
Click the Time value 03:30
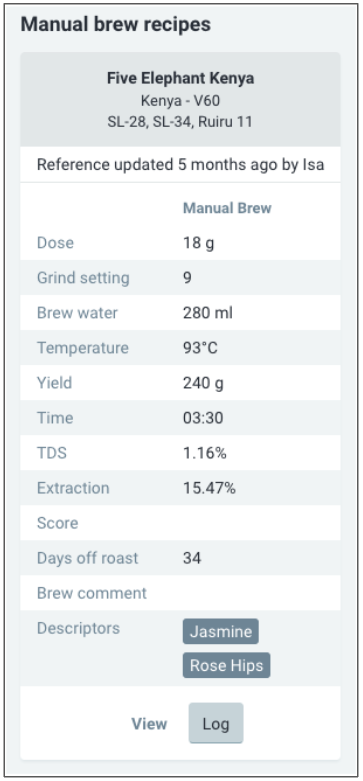[x=203, y=417]
